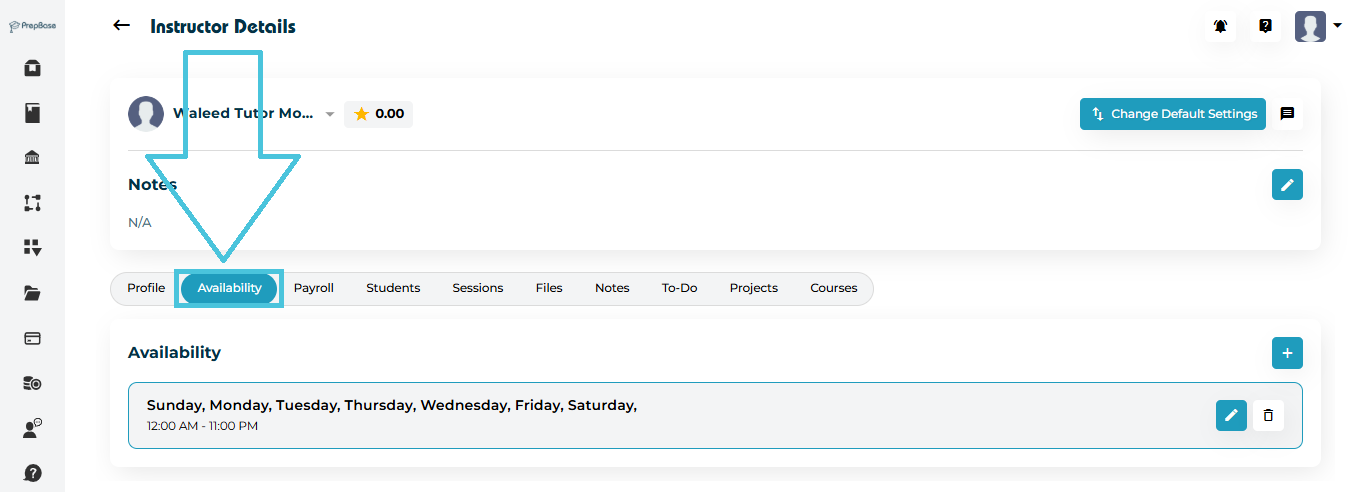Image resolution: width=1361 pixels, height=492 pixels.
Task: Click the back arrow beside Instructor Details
Action: click(x=122, y=26)
